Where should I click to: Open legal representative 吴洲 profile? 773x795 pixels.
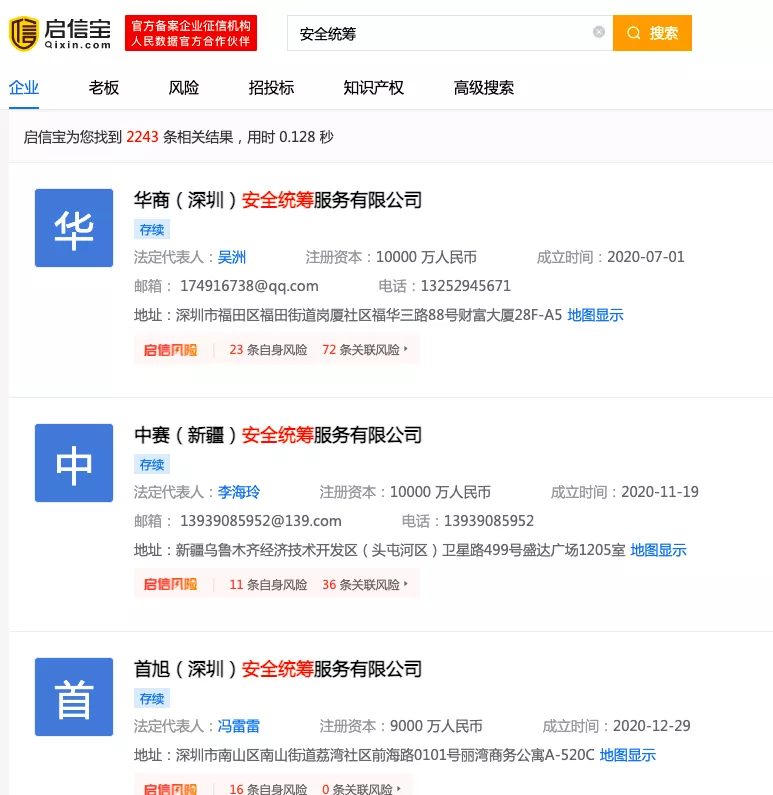(232, 257)
